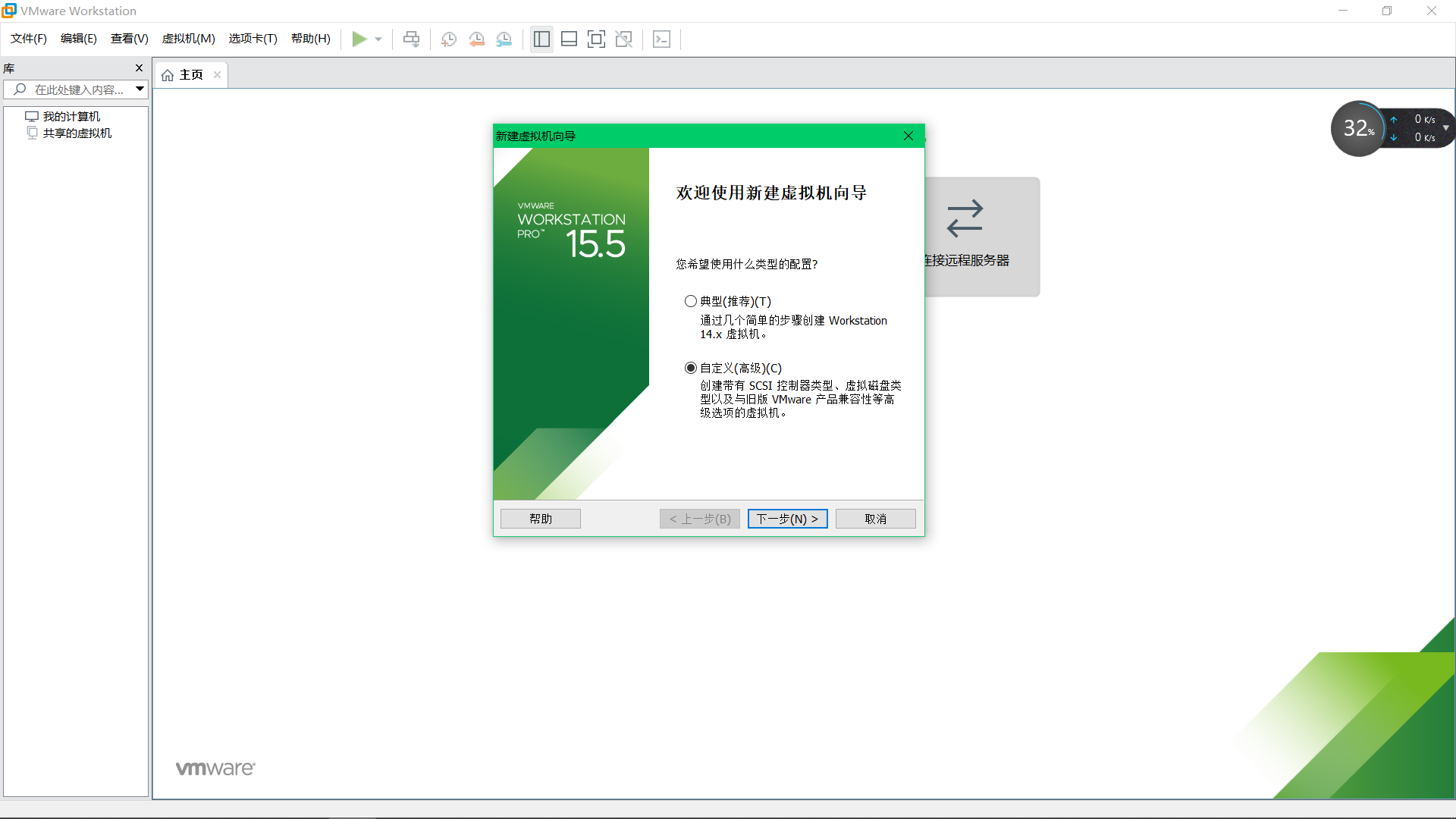The image size is (1456, 819).
Task: Open the 帮助(H) menu
Action: click(x=311, y=39)
